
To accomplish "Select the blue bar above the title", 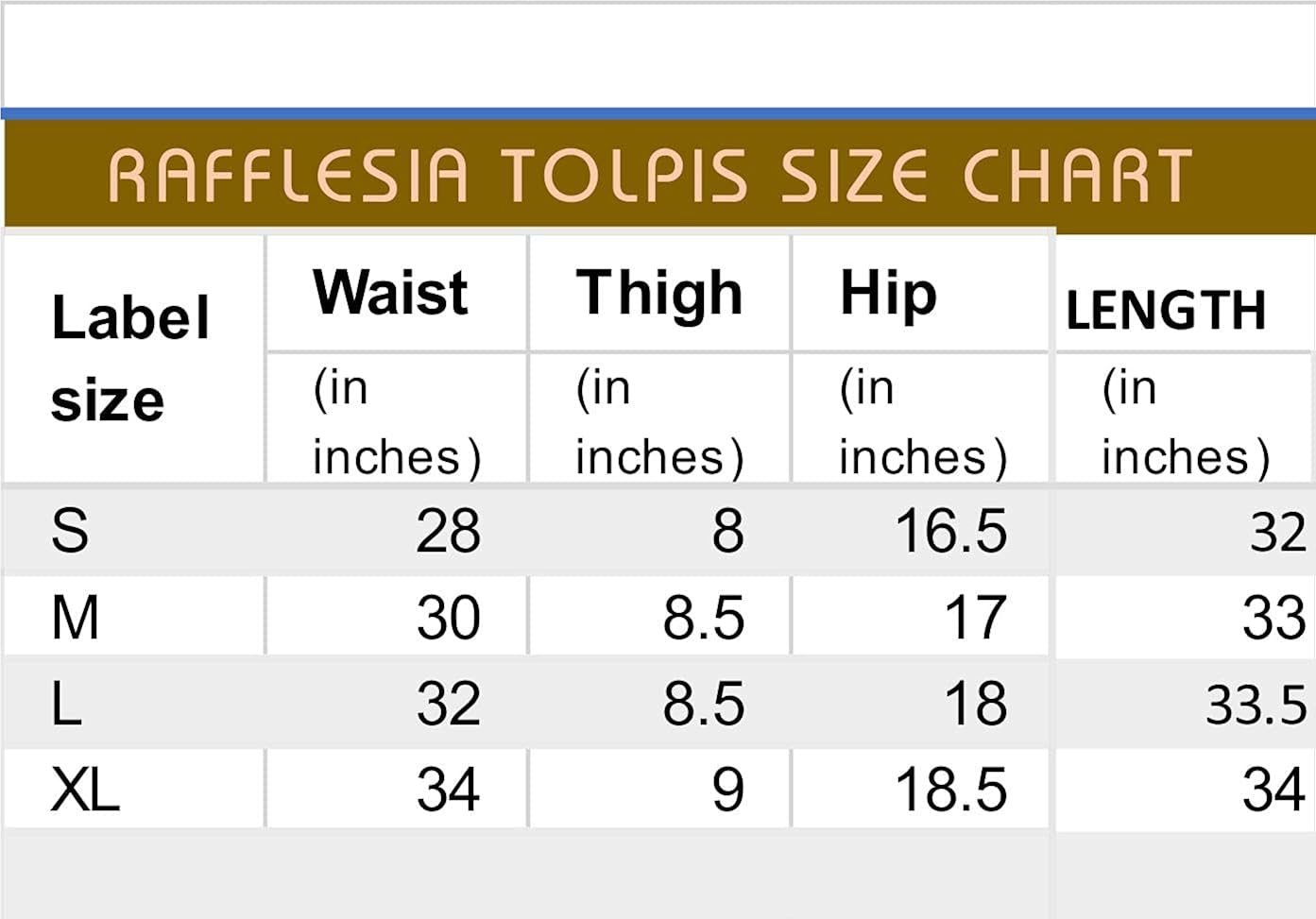I will coord(658,114).
